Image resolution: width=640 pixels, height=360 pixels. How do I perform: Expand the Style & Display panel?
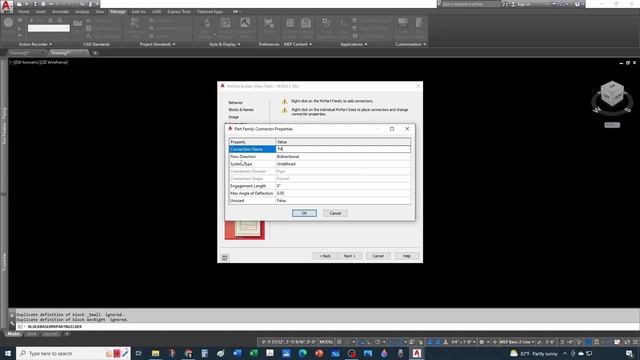tap(224, 44)
